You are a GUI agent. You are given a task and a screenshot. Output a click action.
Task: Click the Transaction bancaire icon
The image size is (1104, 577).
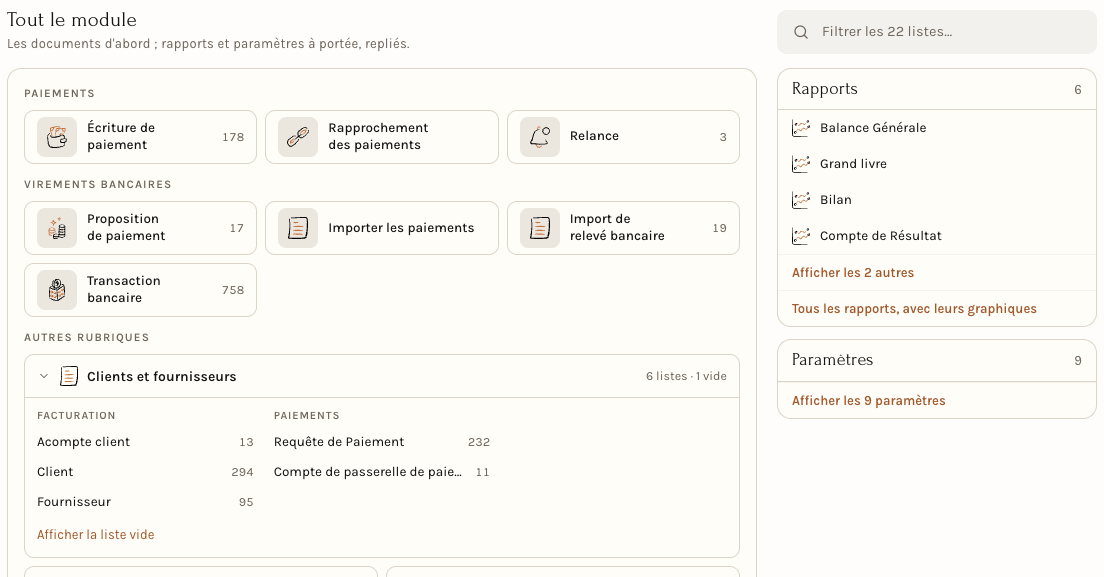coord(57,290)
